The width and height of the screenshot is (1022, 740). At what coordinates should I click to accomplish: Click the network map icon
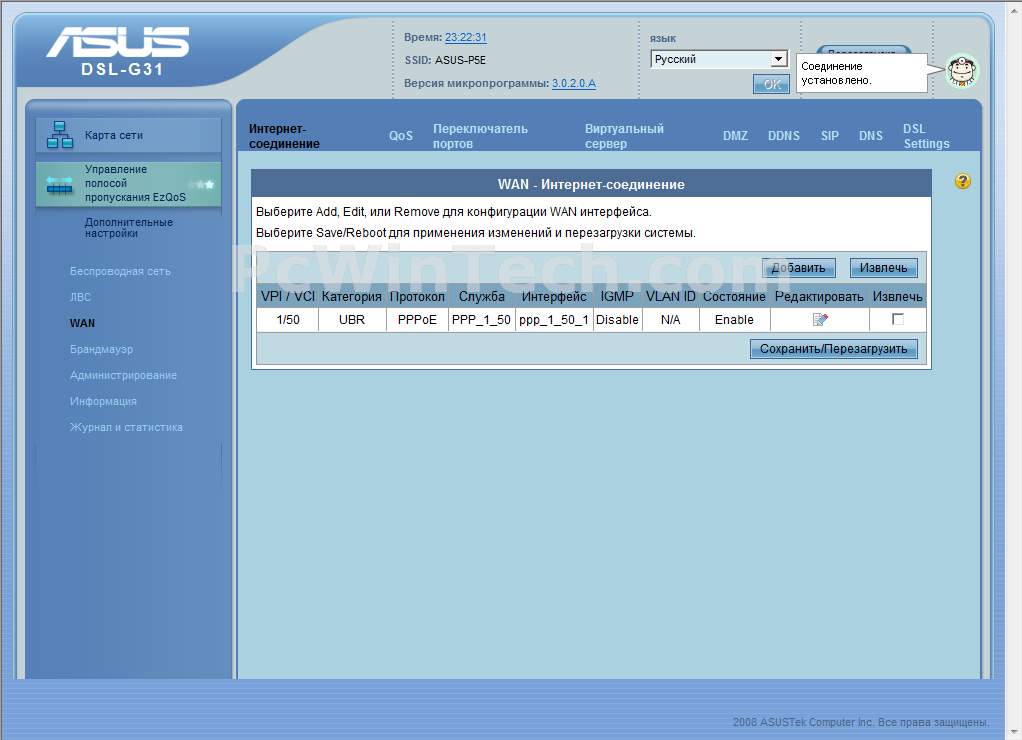pyautogui.click(x=60, y=135)
